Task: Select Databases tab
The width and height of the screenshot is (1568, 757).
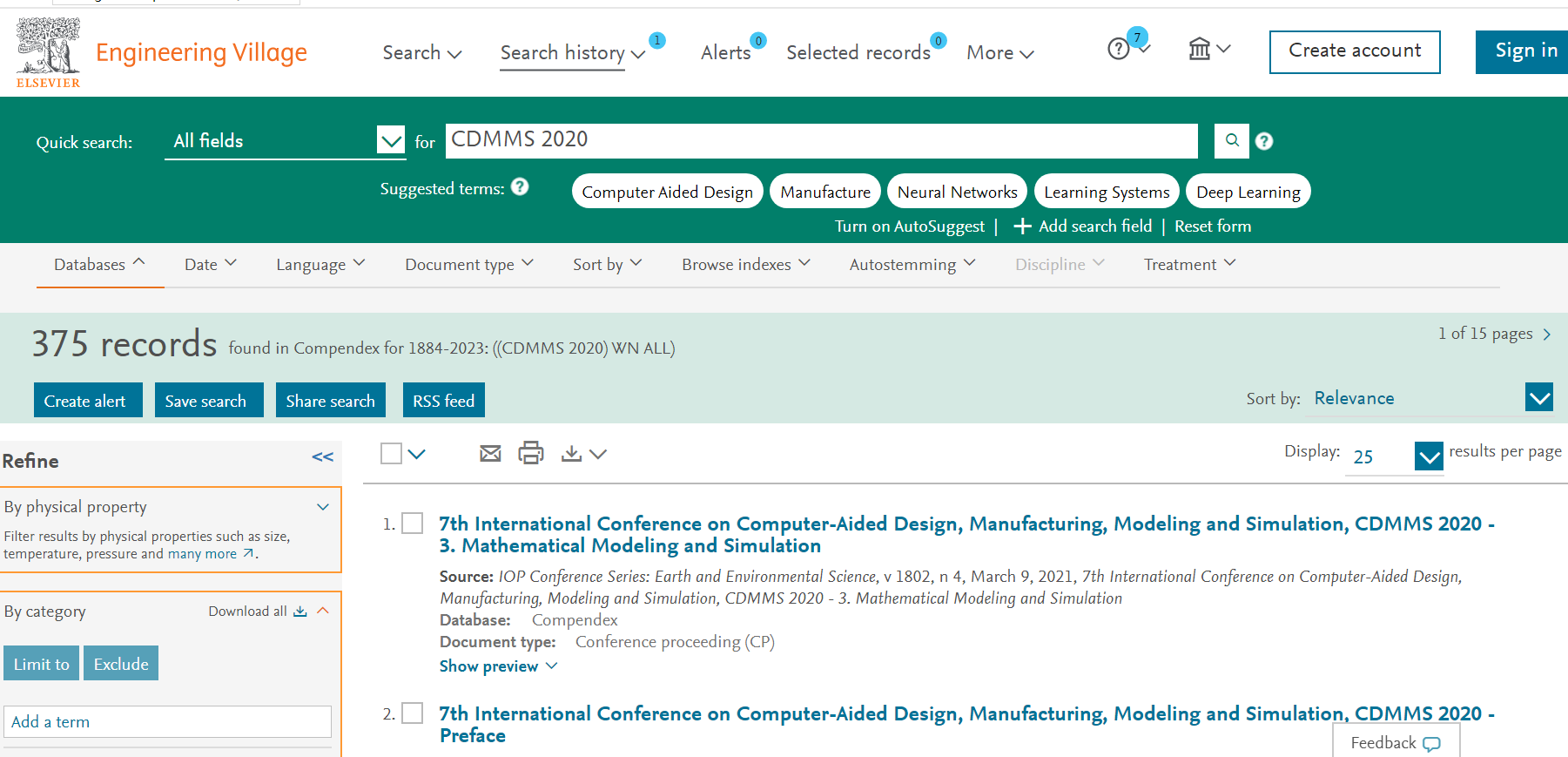Action: coord(99,264)
